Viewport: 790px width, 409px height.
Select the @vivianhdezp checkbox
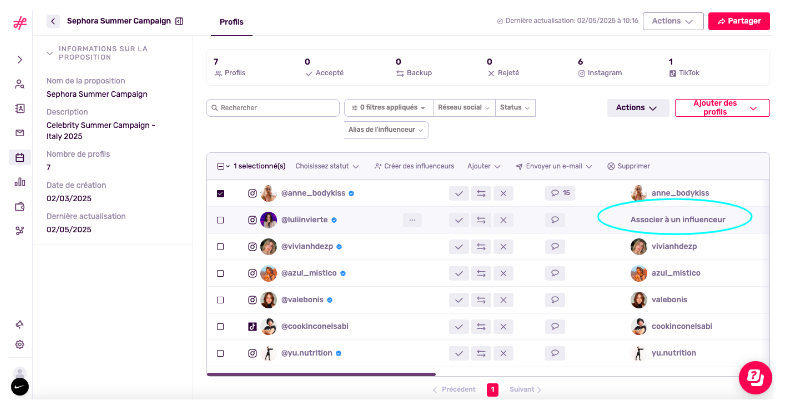click(x=220, y=247)
